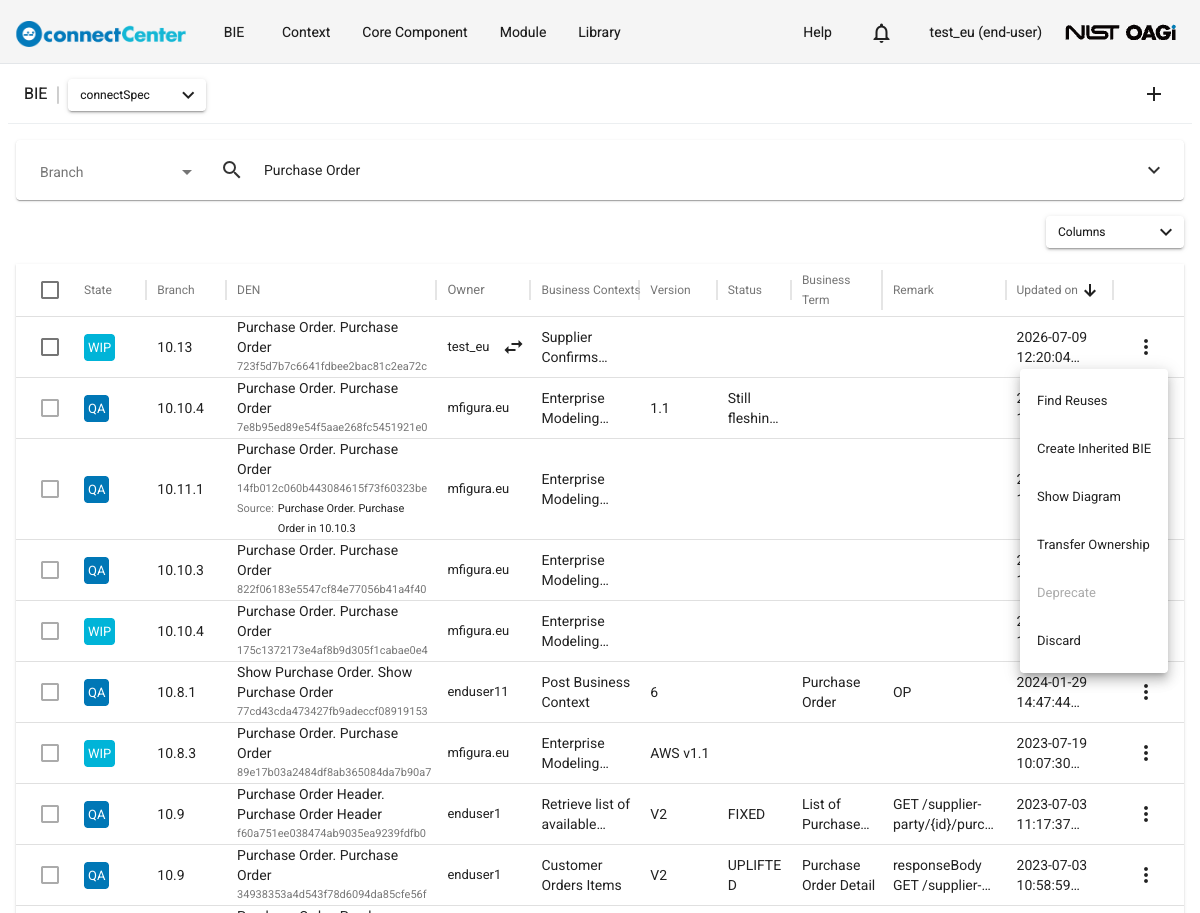This screenshot has width=1200, height=913.
Task: Open the Module menu
Action: coord(523,32)
